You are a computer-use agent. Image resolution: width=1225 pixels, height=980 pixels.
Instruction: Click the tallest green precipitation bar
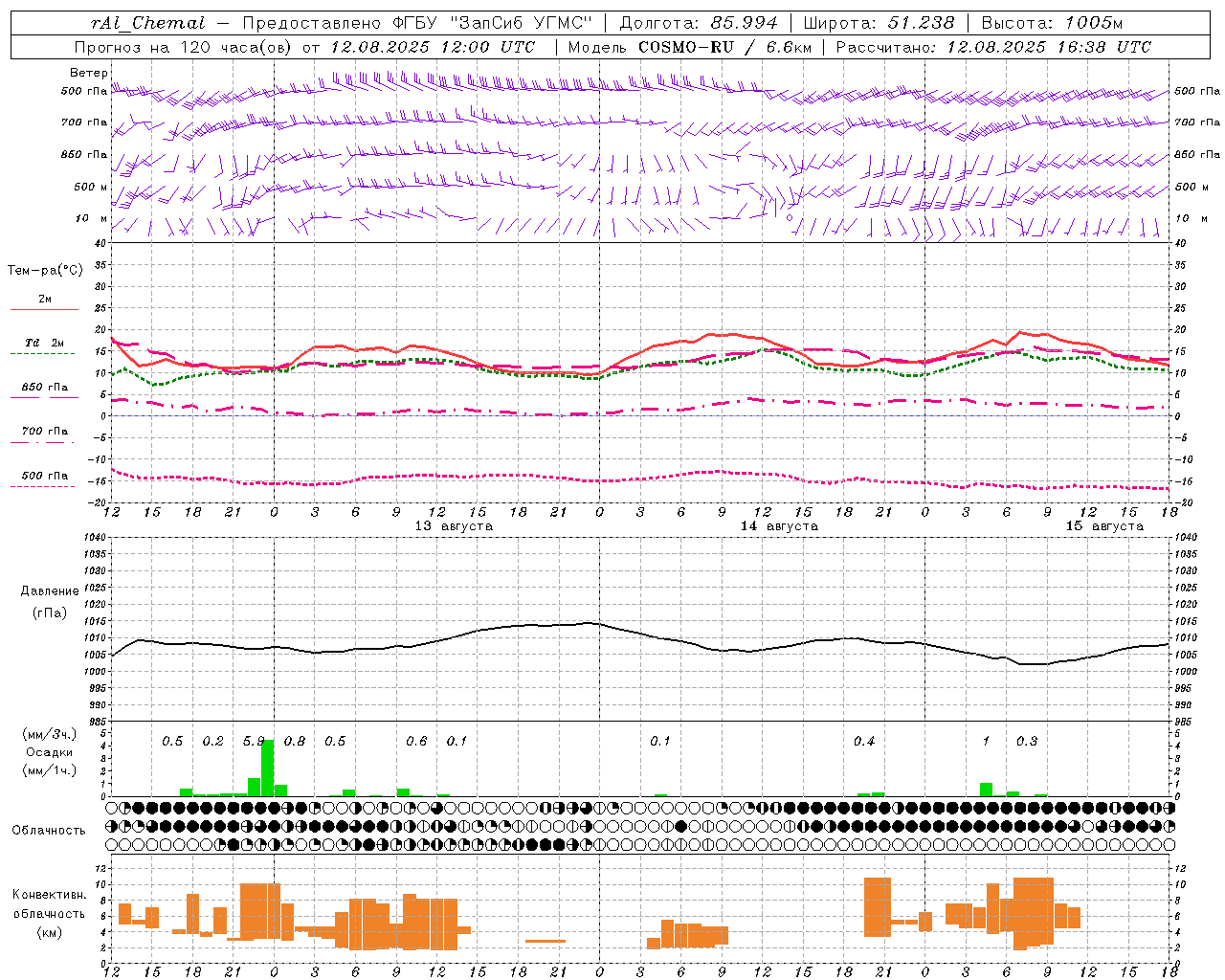click(x=268, y=768)
